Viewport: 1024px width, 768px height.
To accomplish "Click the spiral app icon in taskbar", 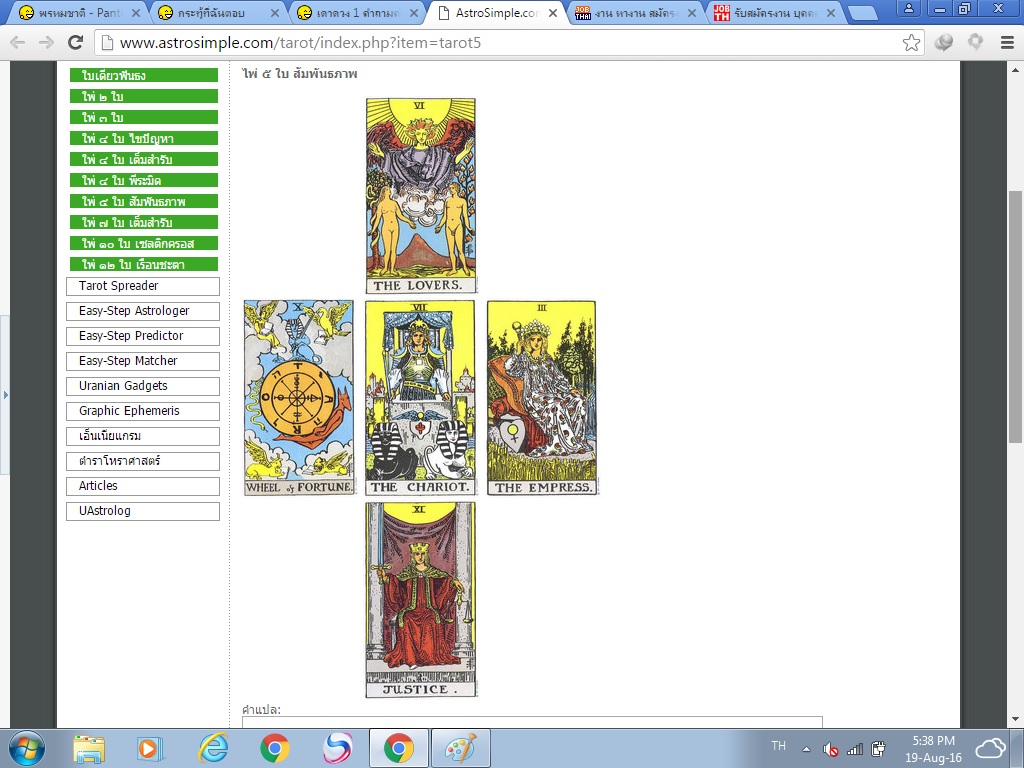I will click(337, 748).
